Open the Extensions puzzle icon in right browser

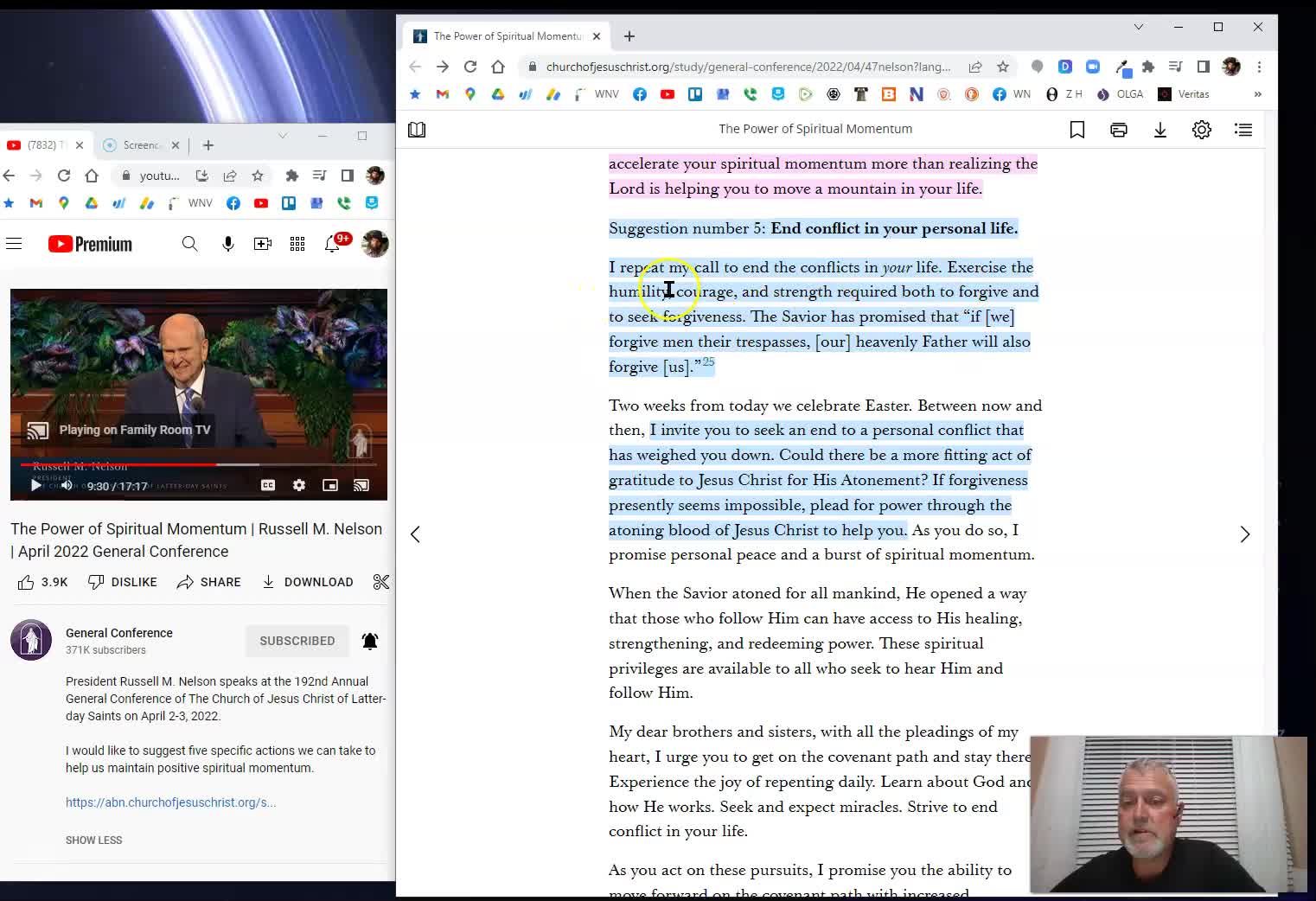click(1148, 67)
